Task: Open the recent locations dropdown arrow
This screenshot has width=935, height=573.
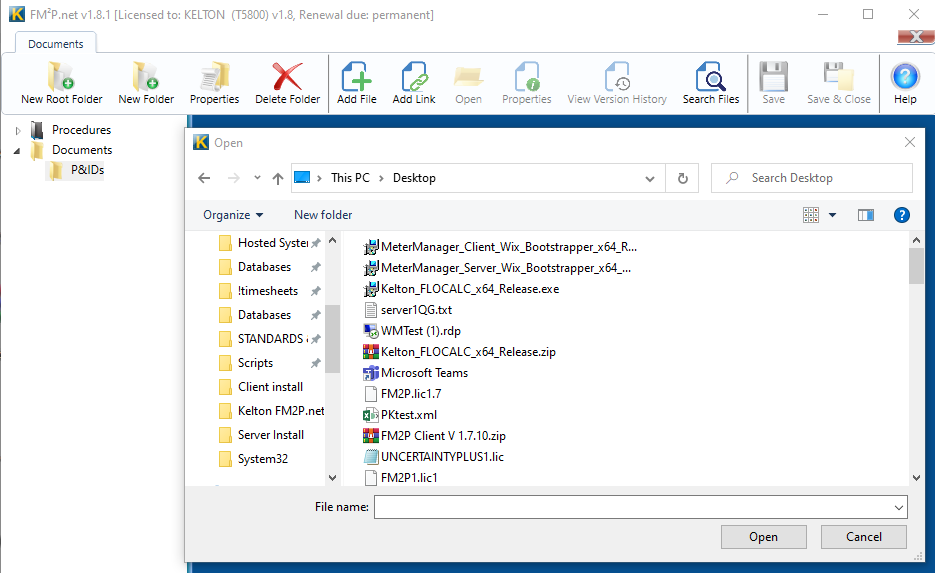Action: coord(257,178)
